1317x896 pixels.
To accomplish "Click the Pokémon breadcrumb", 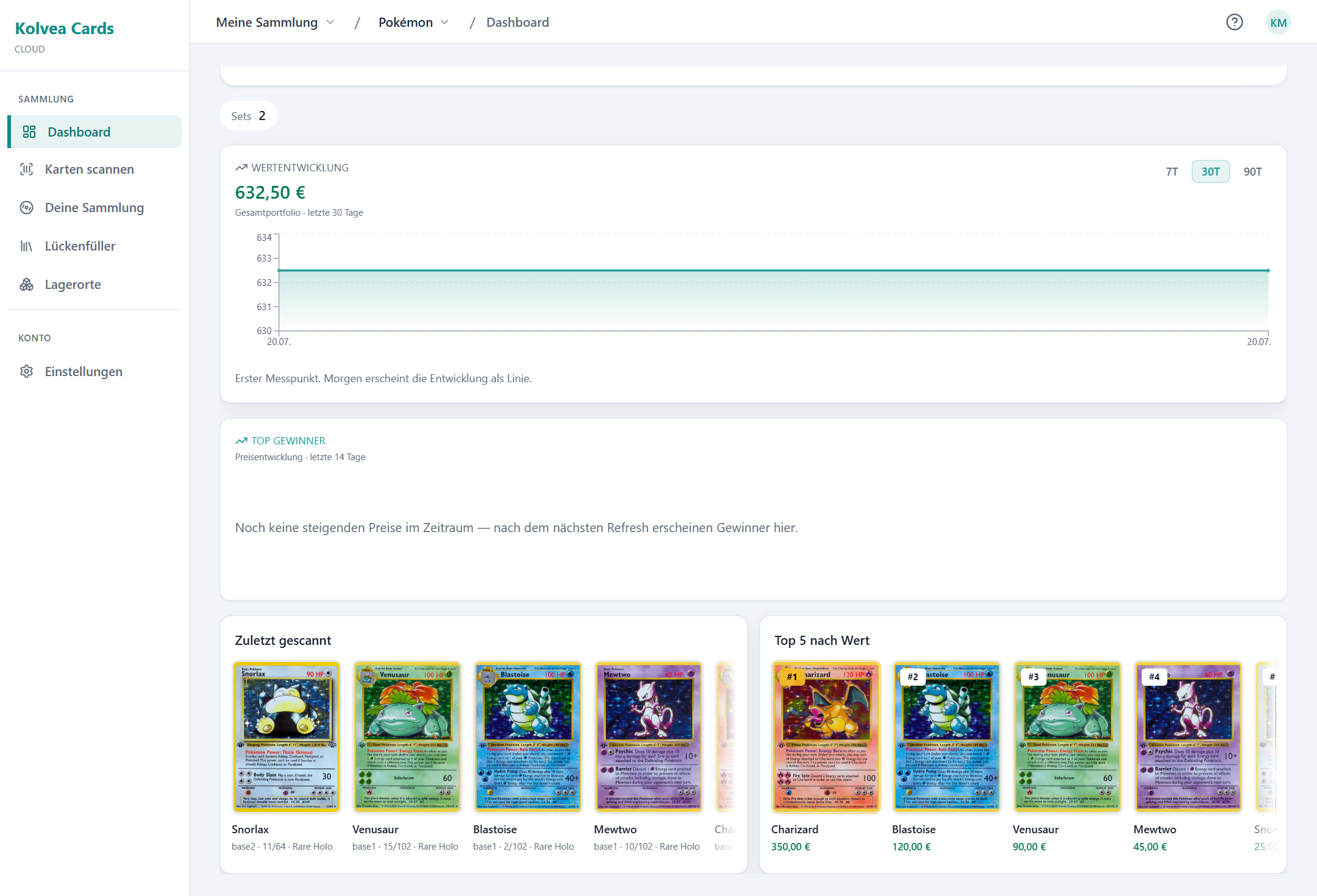I will click(x=405, y=23).
